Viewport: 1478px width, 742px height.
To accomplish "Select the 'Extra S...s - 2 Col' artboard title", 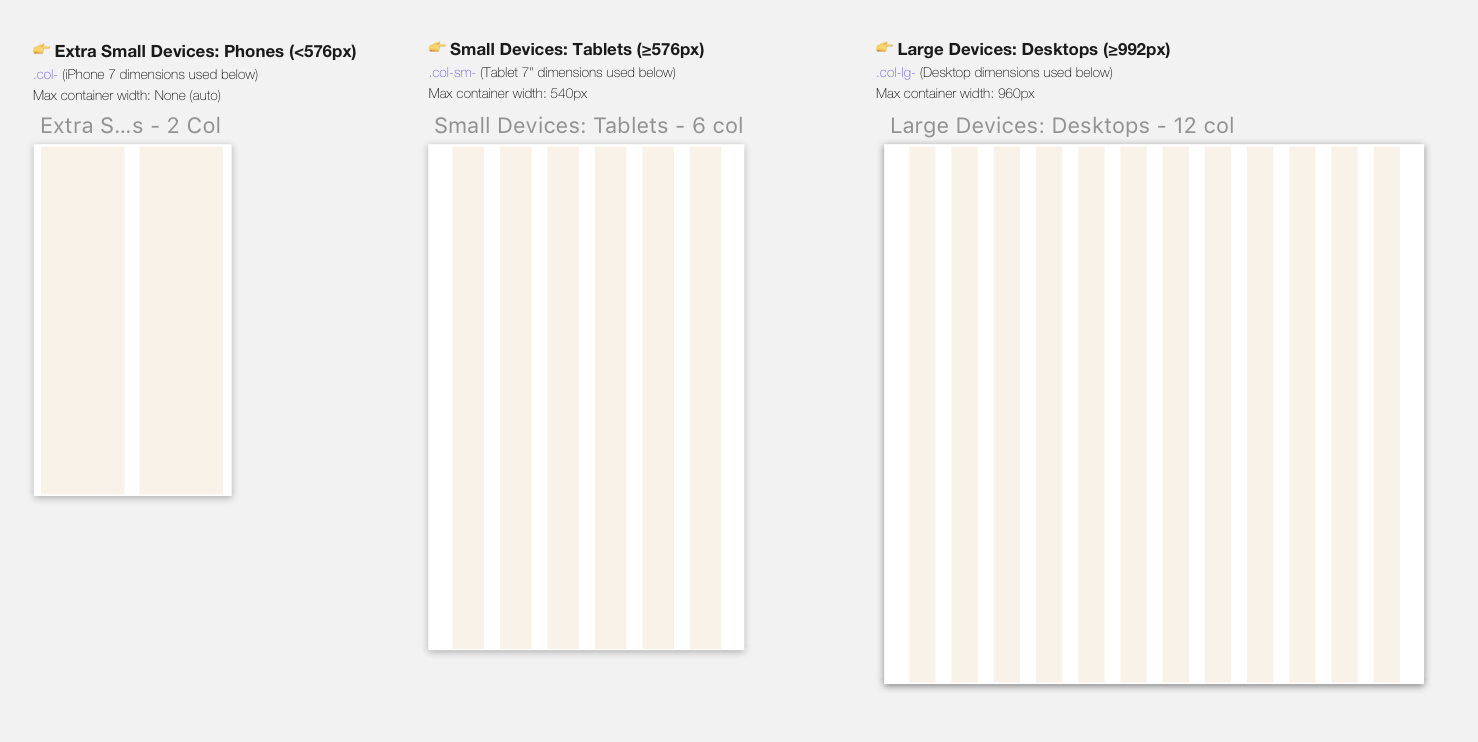I will (130, 126).
